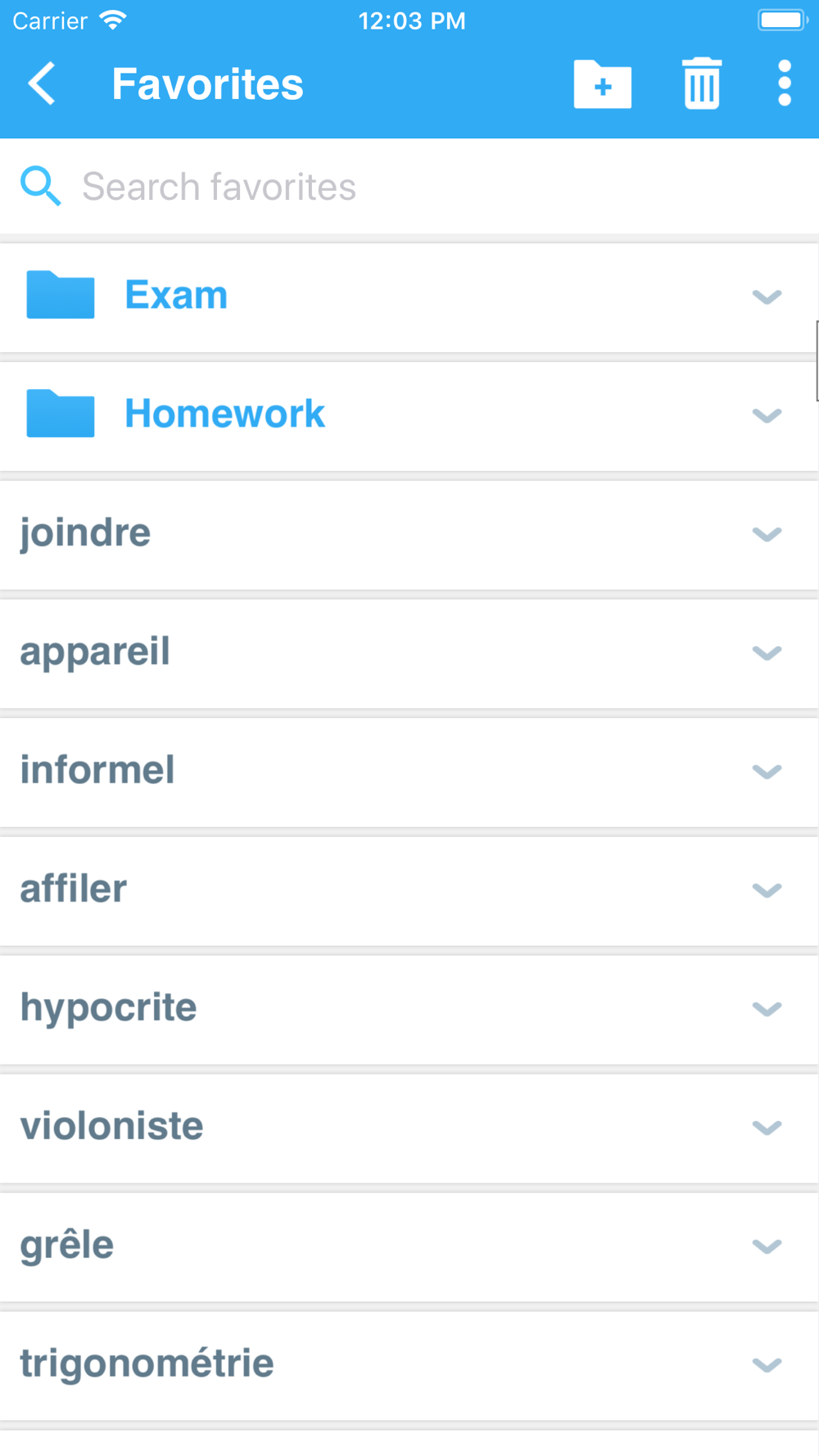Open the three-dot overflow menu
819x1456 pixels.
785,84
